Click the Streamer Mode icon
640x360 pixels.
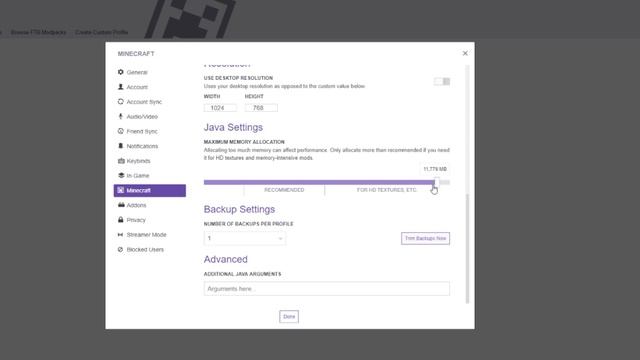[x=120, y=234]
